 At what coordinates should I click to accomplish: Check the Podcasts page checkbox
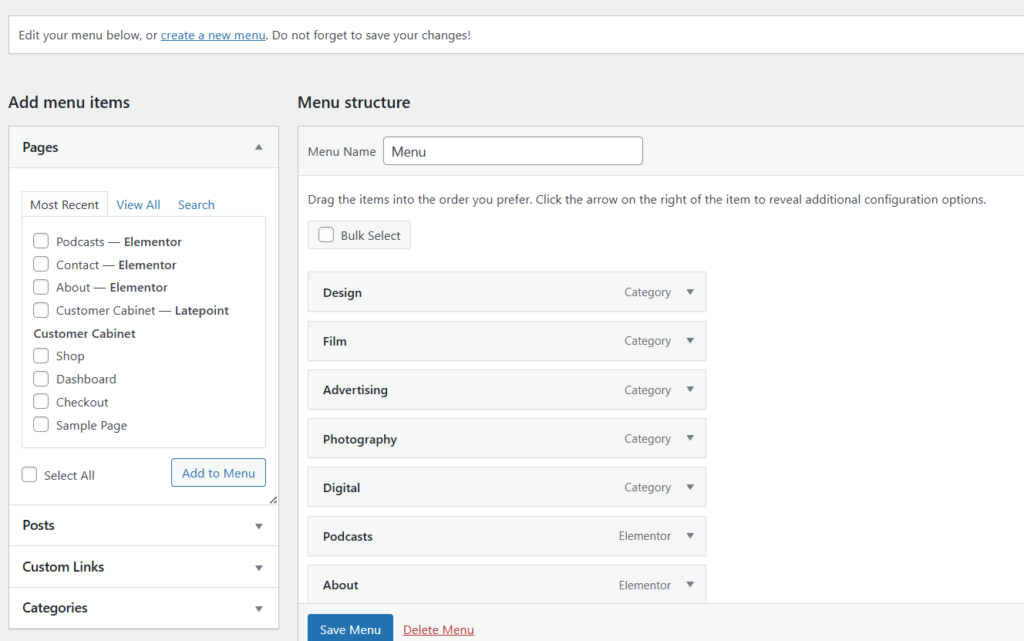coord(40,241)
